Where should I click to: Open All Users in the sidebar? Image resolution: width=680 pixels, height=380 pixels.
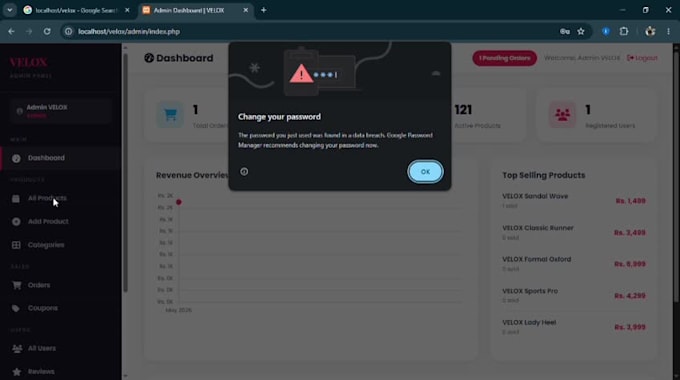pos(60,348)
